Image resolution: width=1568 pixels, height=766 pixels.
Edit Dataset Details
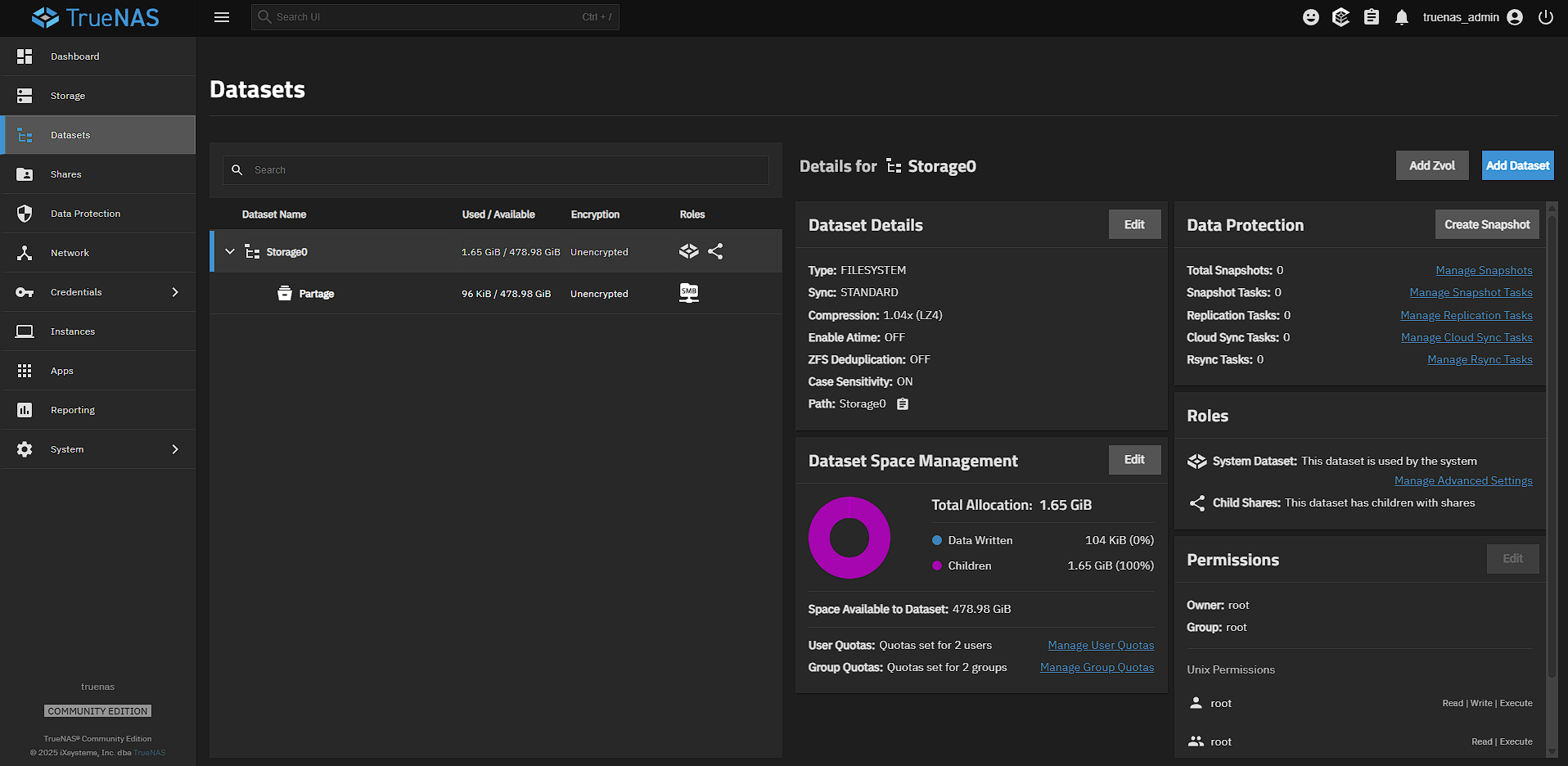(1134, 224)
